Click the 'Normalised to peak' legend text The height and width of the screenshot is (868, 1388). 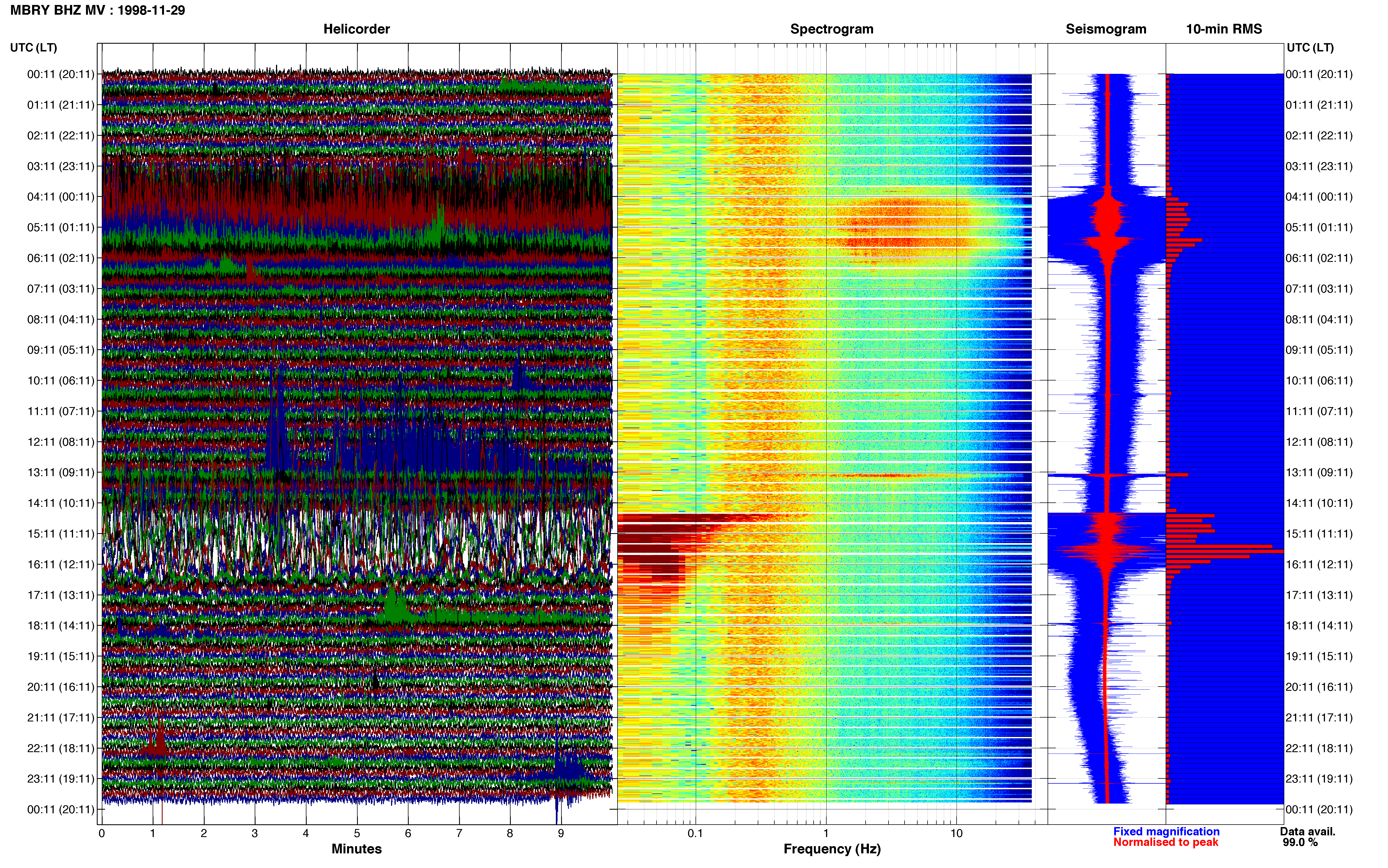(1165, 843)
